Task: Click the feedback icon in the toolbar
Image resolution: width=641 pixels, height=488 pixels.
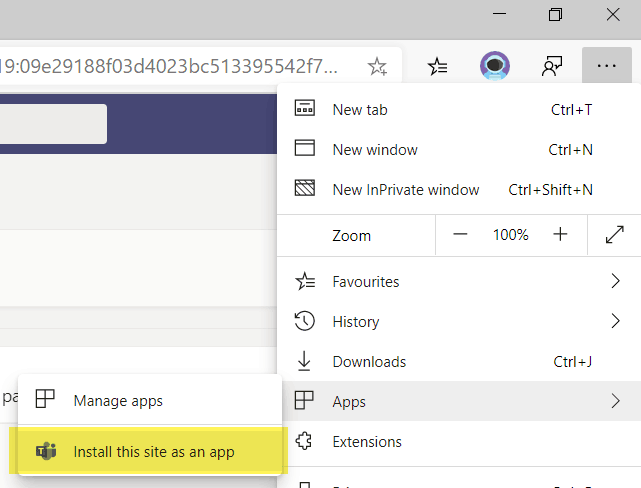Action: coord(551,67)
